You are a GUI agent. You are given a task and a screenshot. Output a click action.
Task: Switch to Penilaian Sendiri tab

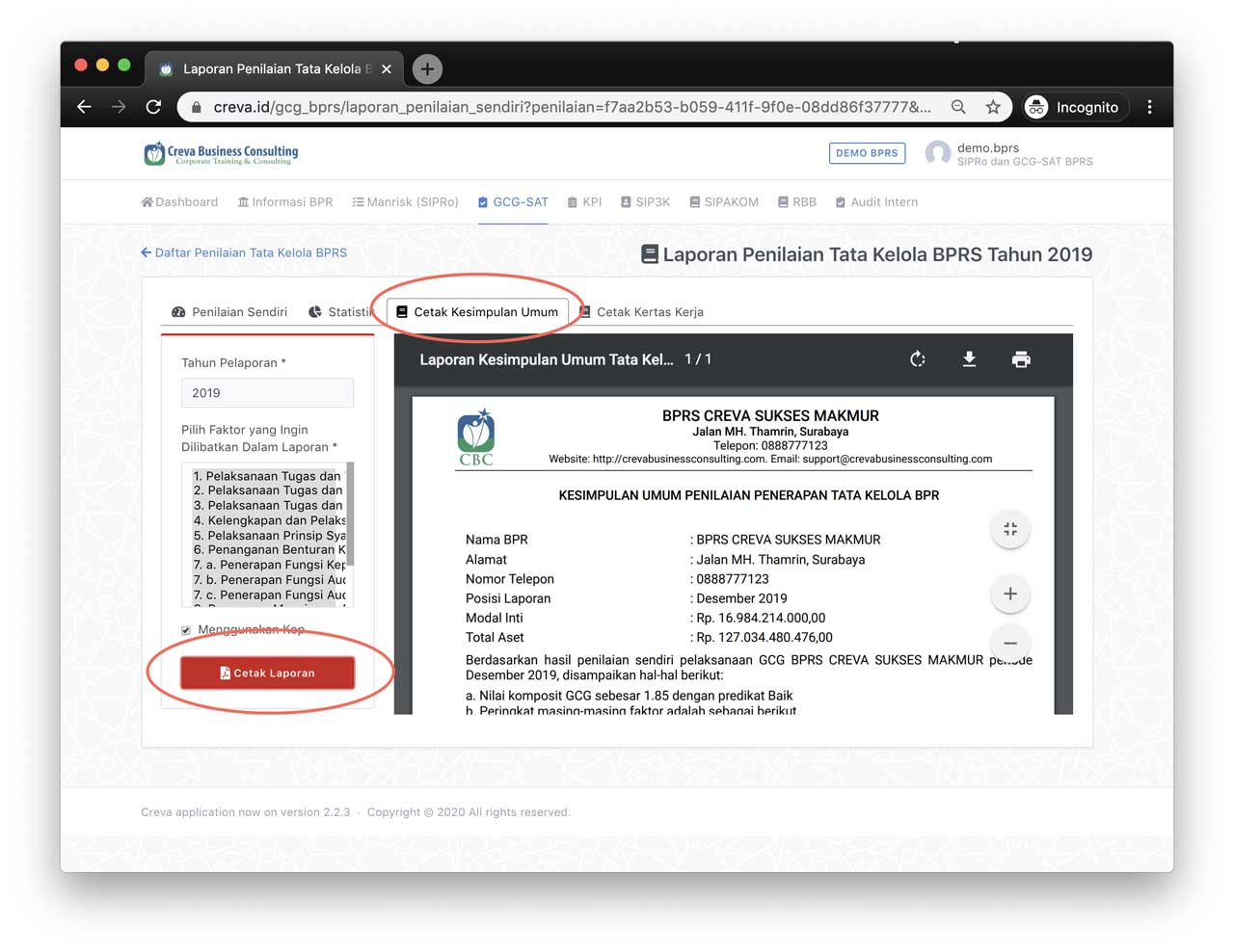point(229,312)
